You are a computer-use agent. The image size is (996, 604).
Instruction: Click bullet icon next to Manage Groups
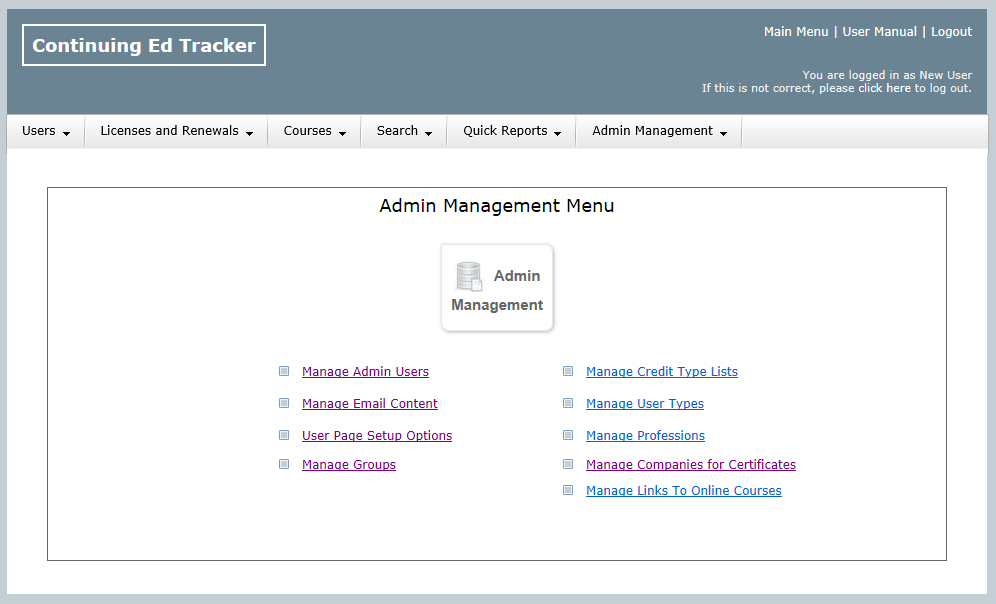pyautogui.click(x=284, y=464)
